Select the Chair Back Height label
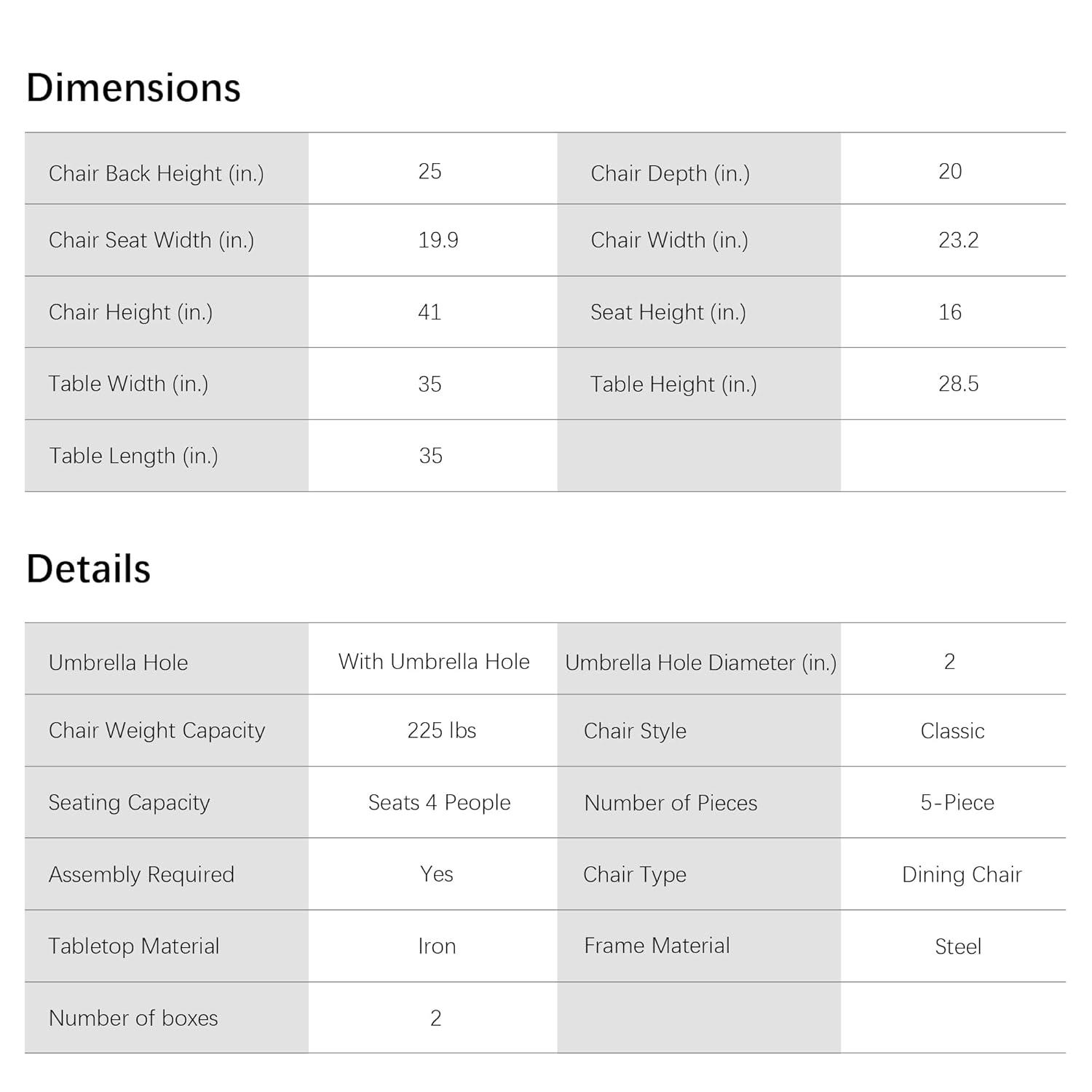 pos(156,173)
